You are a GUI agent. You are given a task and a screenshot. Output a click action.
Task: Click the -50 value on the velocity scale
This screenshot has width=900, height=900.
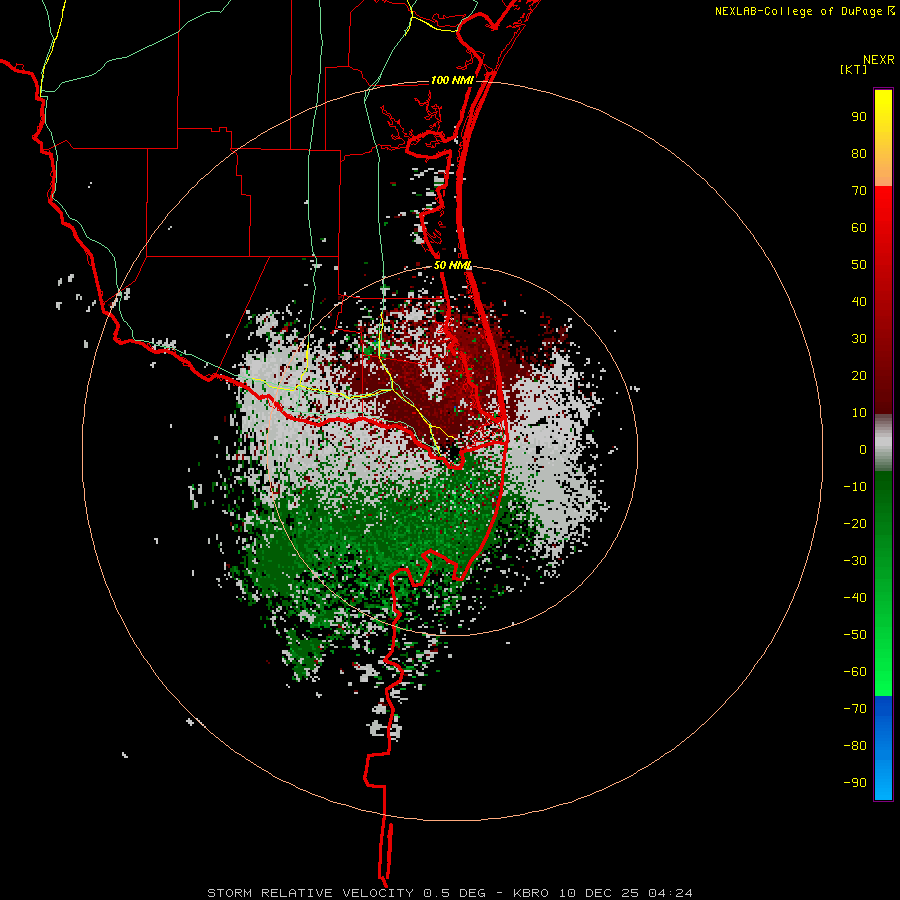coord(855,635)
